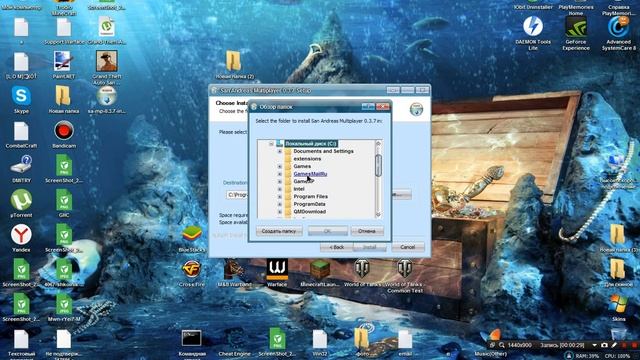Screen dimensions: 640x360
Task: Click the 1440x900 resolution text in recording bar
Action: (x=520, y=345)
